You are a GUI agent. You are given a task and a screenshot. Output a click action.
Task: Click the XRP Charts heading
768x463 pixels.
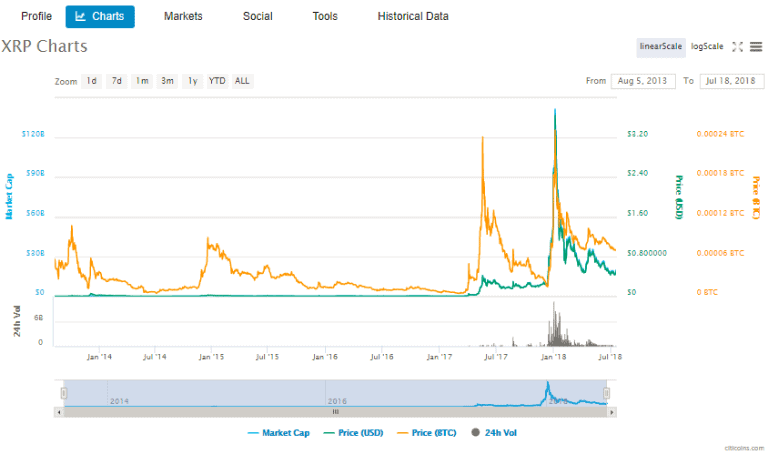tap(44, 46)
